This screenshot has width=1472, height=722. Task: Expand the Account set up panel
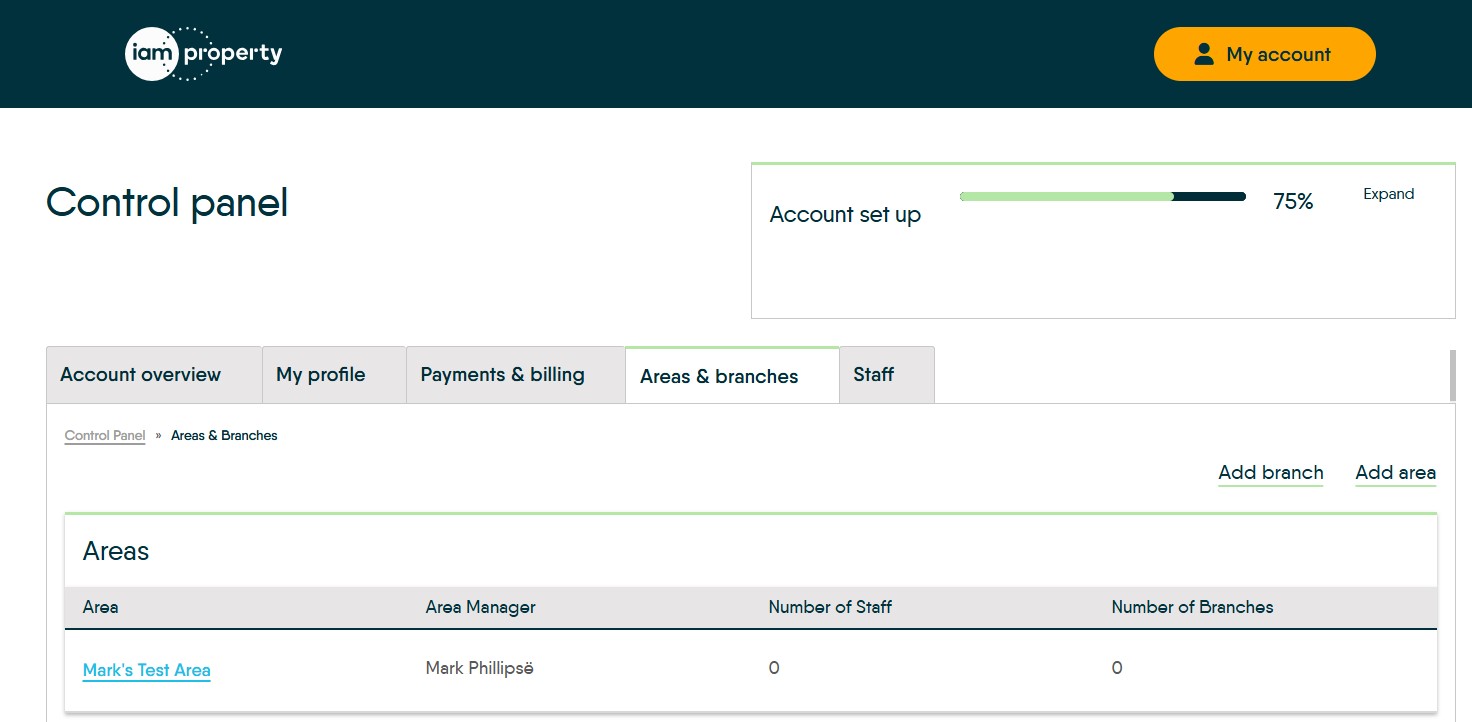[1388, 194]
